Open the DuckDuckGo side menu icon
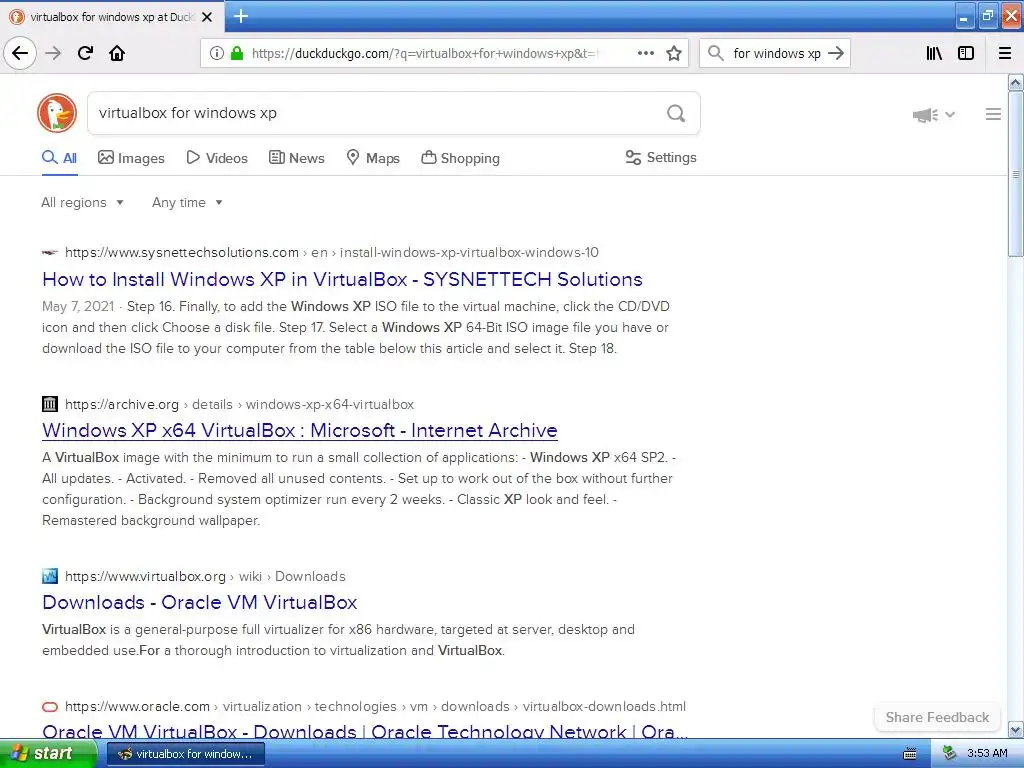The height and width of the screenshot is (768, 1024). click(x=993, y=114)
